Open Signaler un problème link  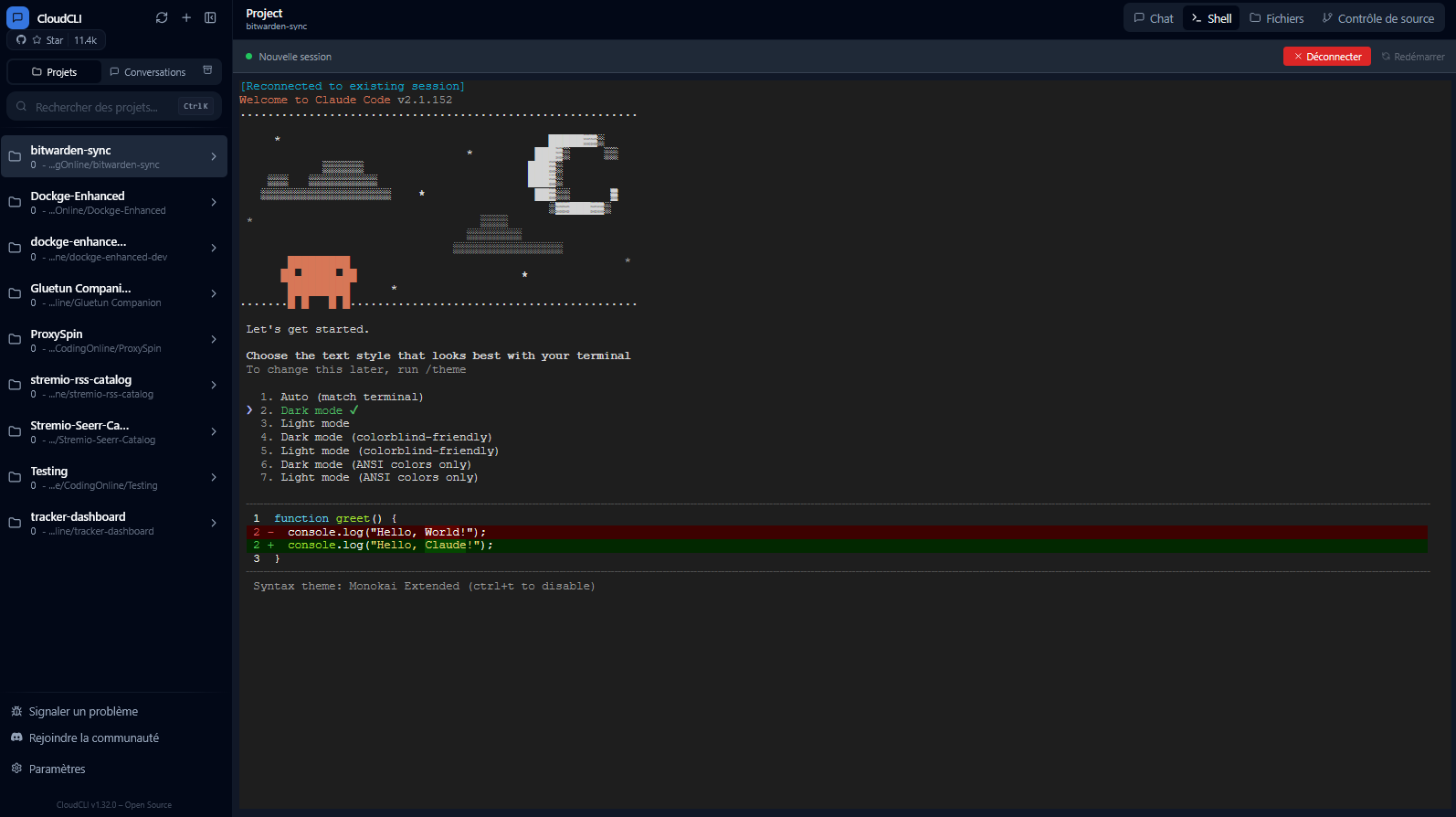pos(75,711)
